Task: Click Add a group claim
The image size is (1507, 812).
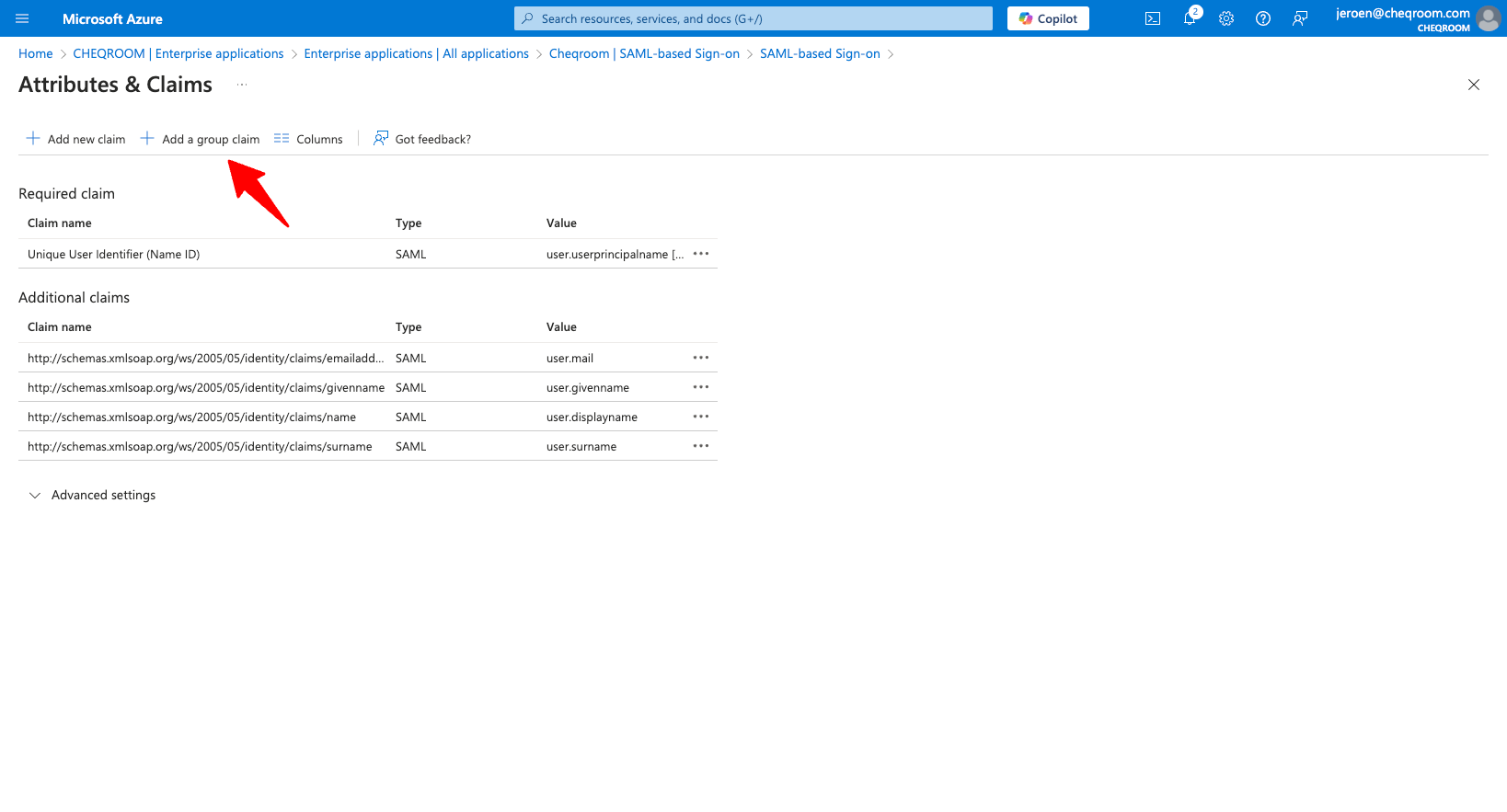Action: 201,139
